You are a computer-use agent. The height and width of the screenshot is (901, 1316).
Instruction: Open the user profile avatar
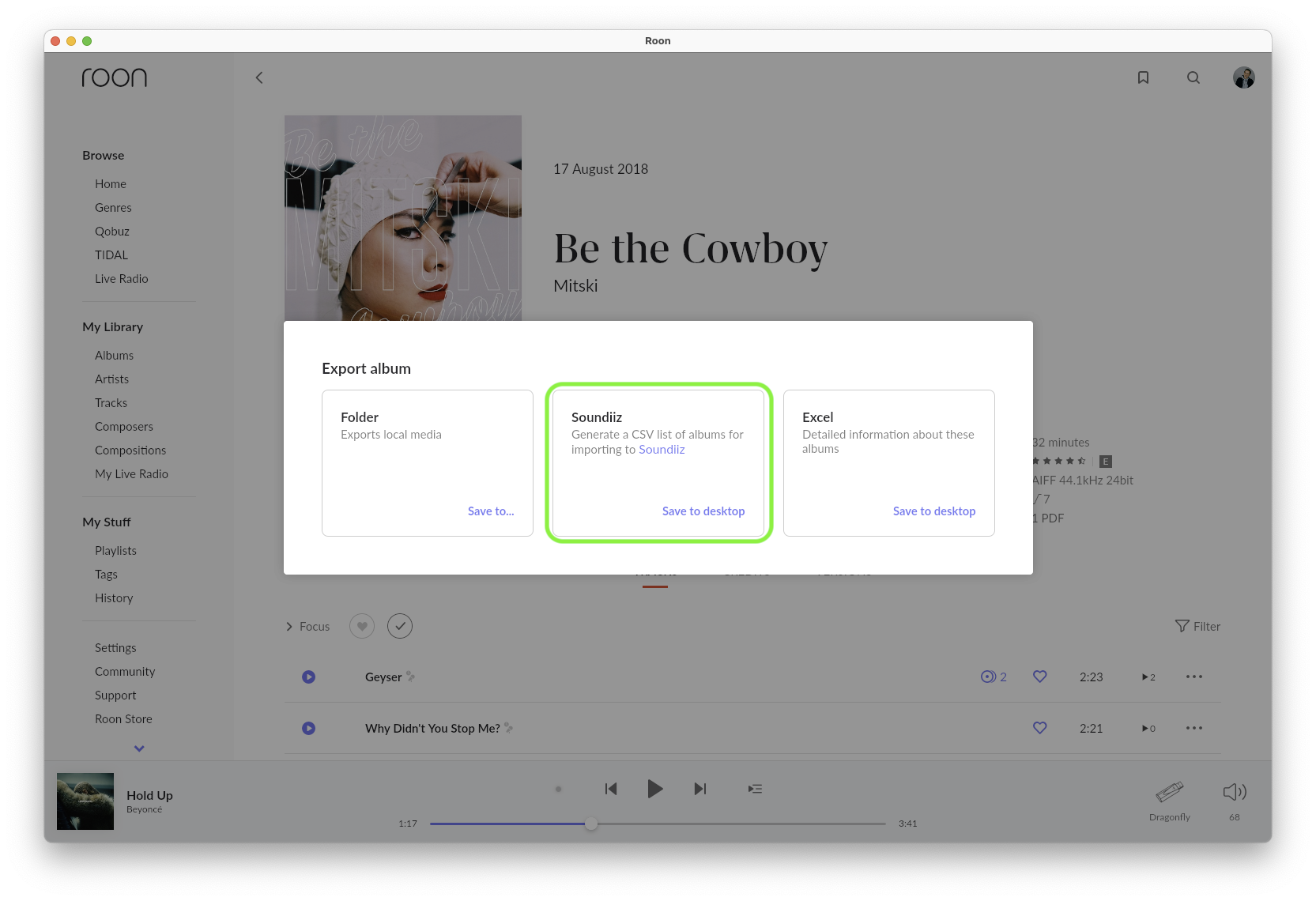[x=1244, y=77]
